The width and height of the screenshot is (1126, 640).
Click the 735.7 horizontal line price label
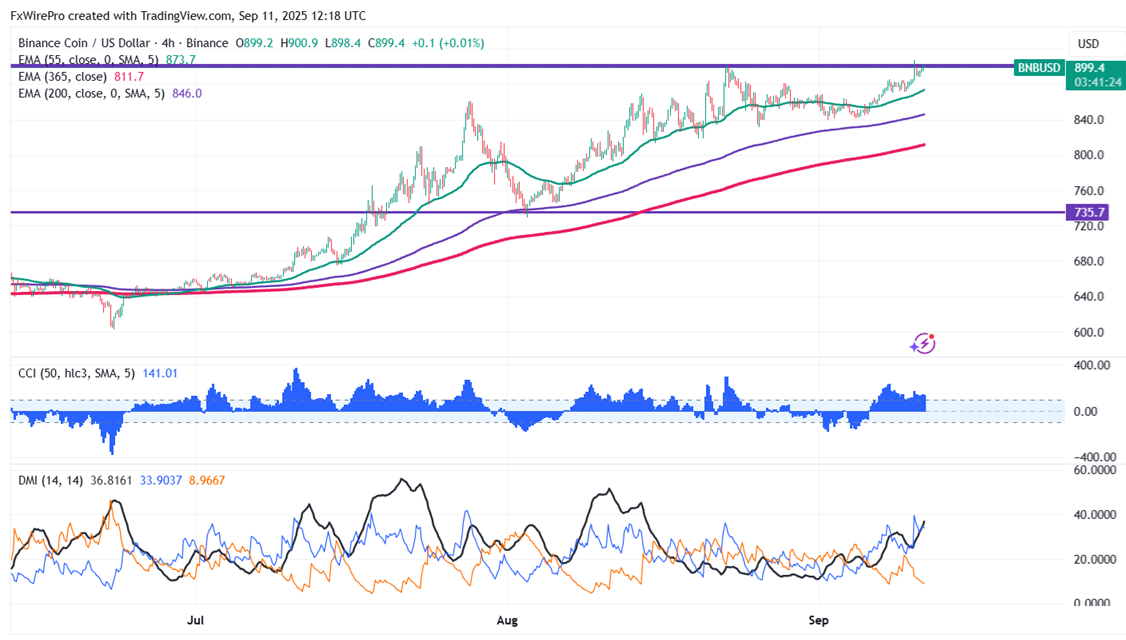coord(1089,213)
